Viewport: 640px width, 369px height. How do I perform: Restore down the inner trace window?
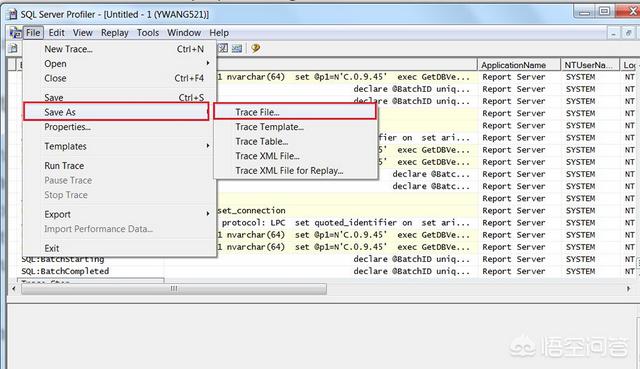(x=629, y=33)
